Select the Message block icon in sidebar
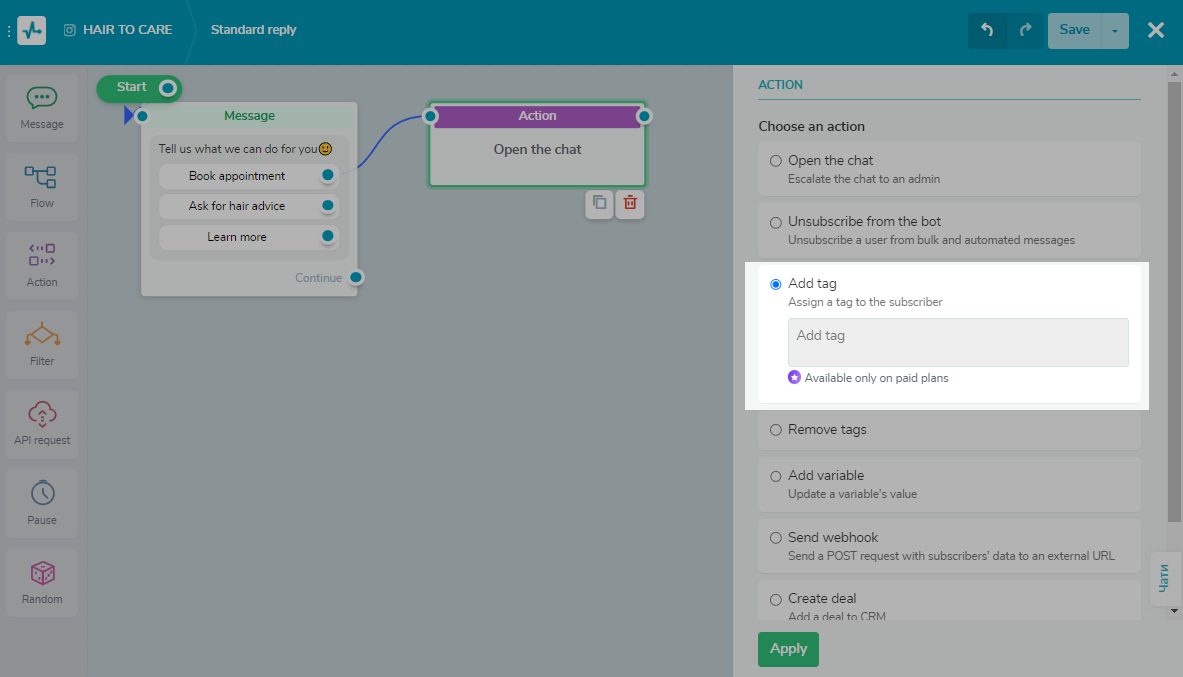This screenshot has height=677, width=1183. click(42, 107)
